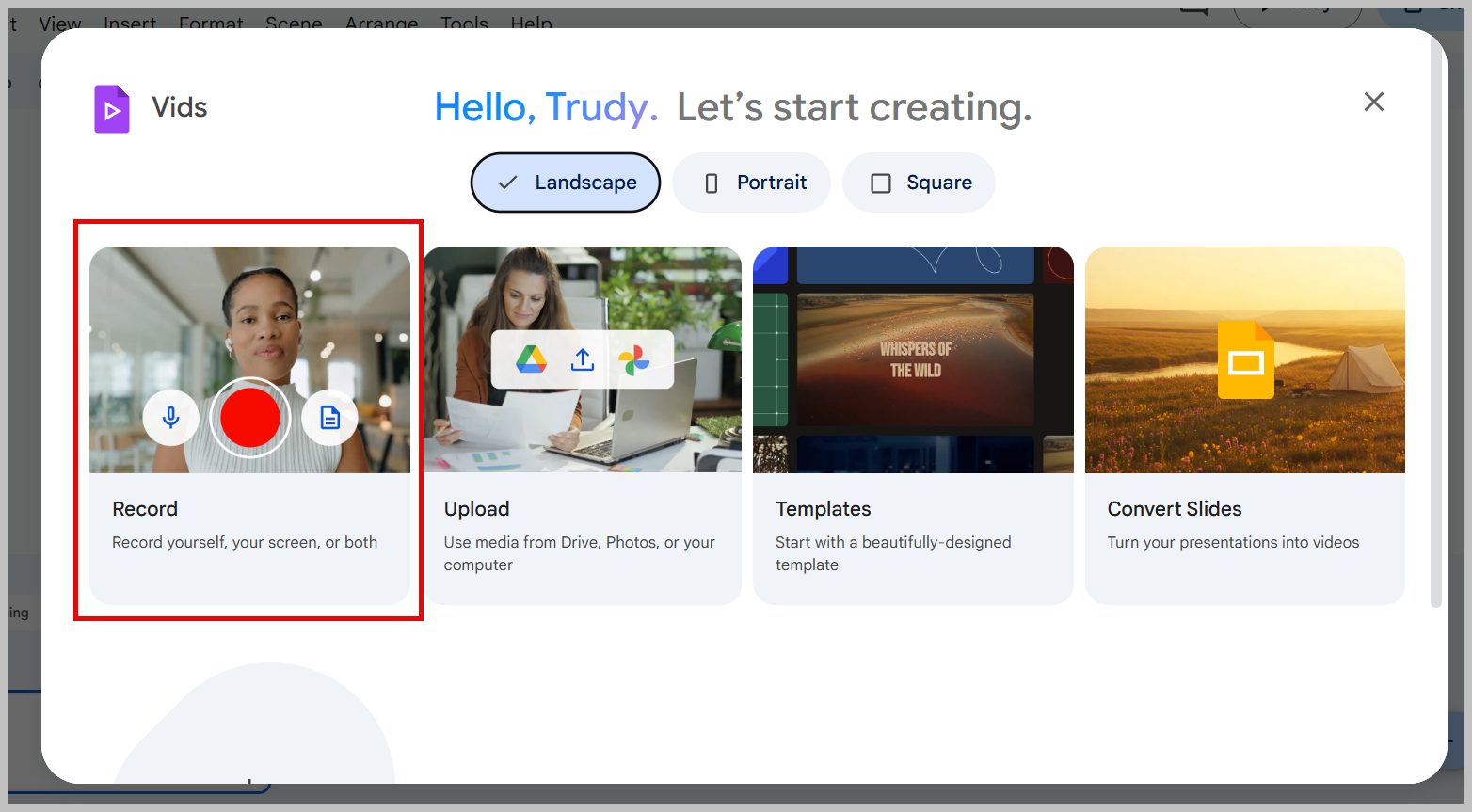
Task: Click the Google Photos pinwheel icon
Action: 633,359
